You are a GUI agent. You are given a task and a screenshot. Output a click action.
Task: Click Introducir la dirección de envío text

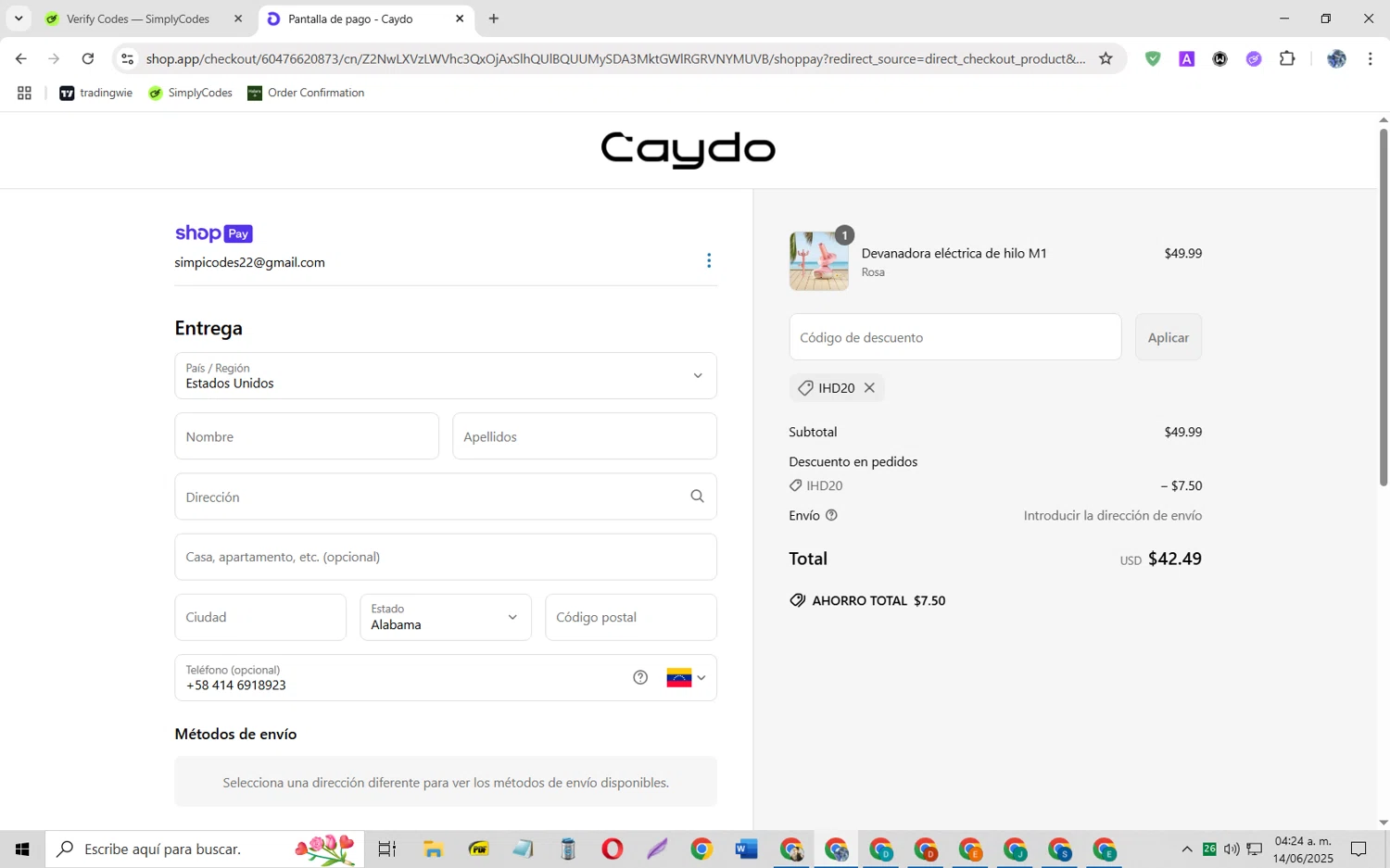(1112, 515)
